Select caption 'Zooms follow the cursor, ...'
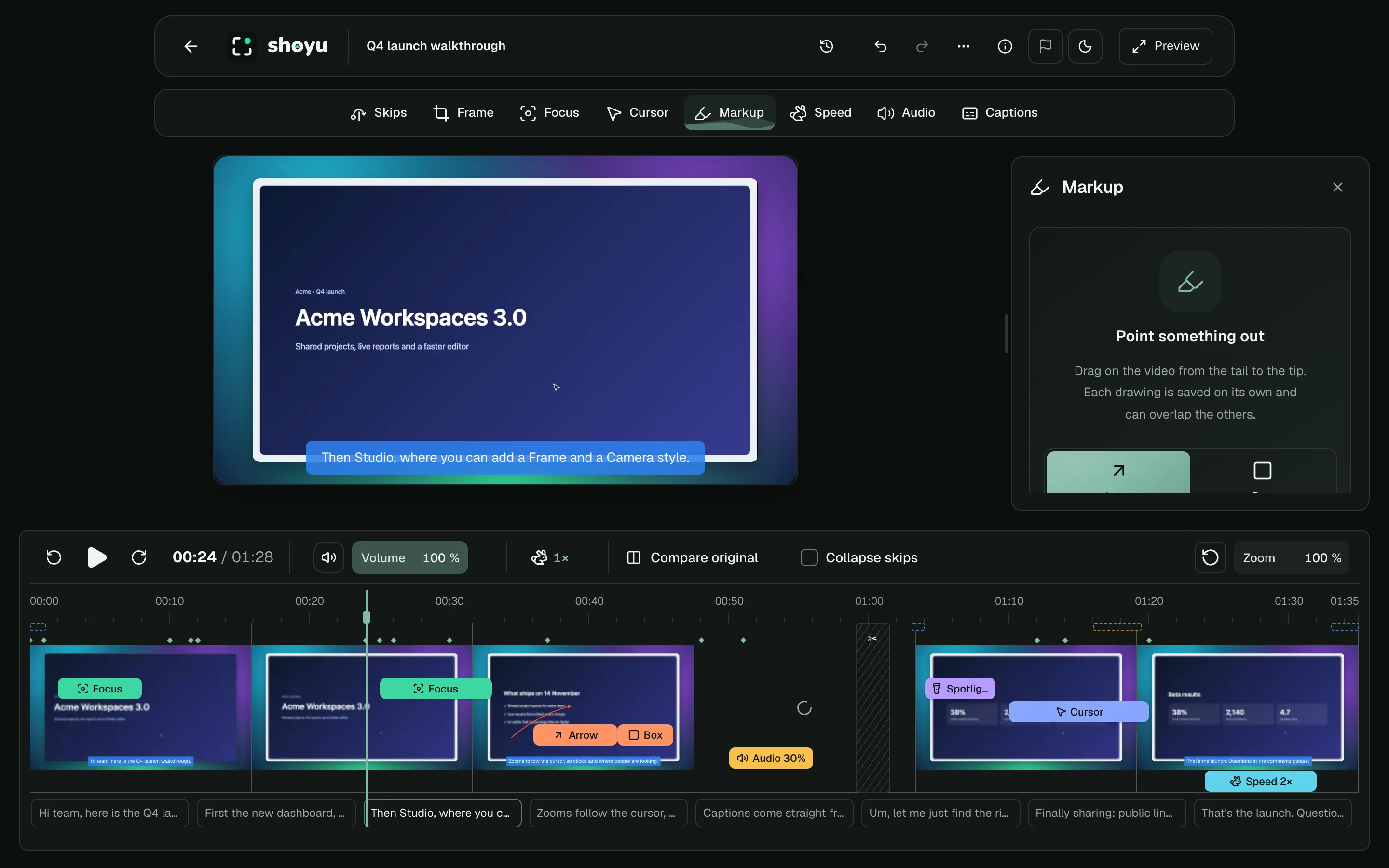This screenshot has width=1389, height=868. tap(608, 813)
